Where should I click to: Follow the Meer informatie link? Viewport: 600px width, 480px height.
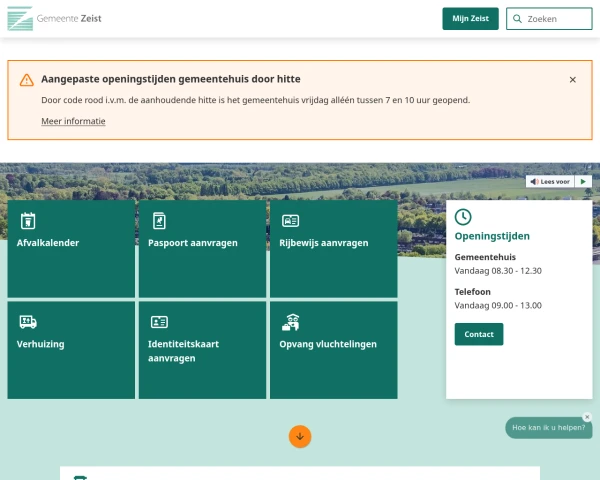[x=73, y=121]
